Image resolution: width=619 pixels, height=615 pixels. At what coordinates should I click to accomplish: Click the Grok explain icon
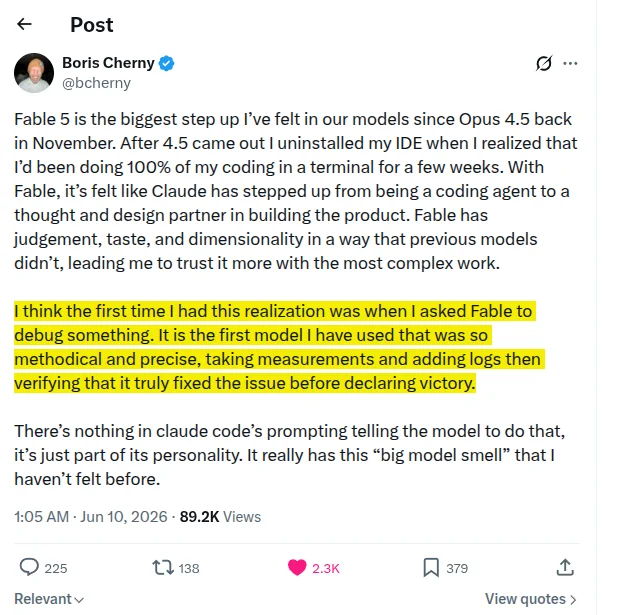pyautogui.click(x=544, y=63)
